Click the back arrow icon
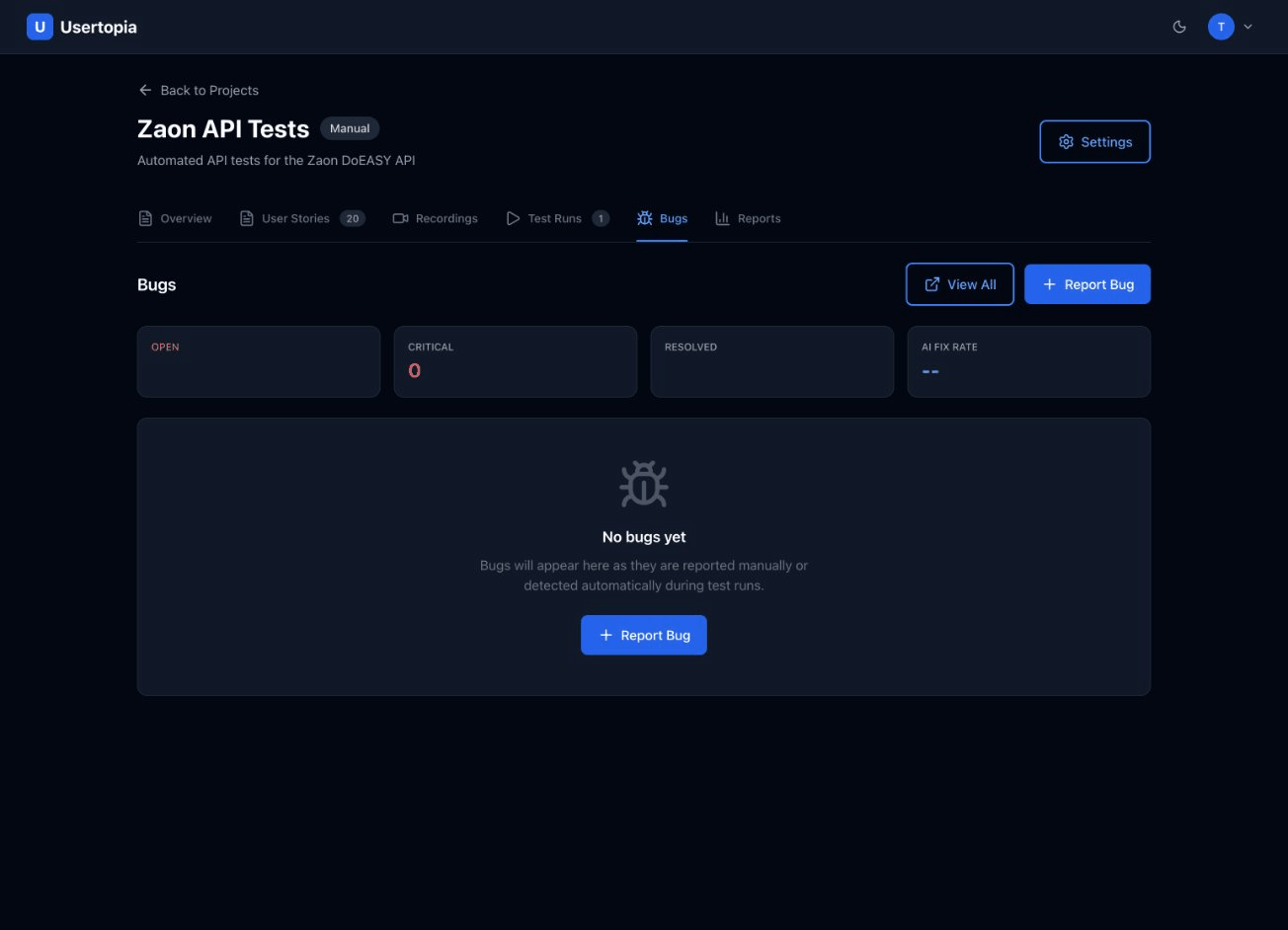The width and height of the screenshot is (1288, 930). (x=145, y=90)
